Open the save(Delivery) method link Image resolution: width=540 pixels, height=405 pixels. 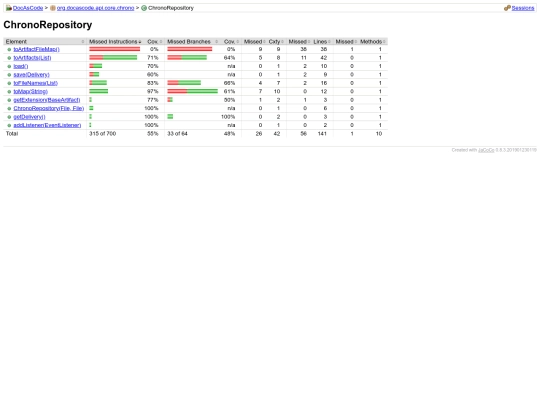[x=31, y=75]
